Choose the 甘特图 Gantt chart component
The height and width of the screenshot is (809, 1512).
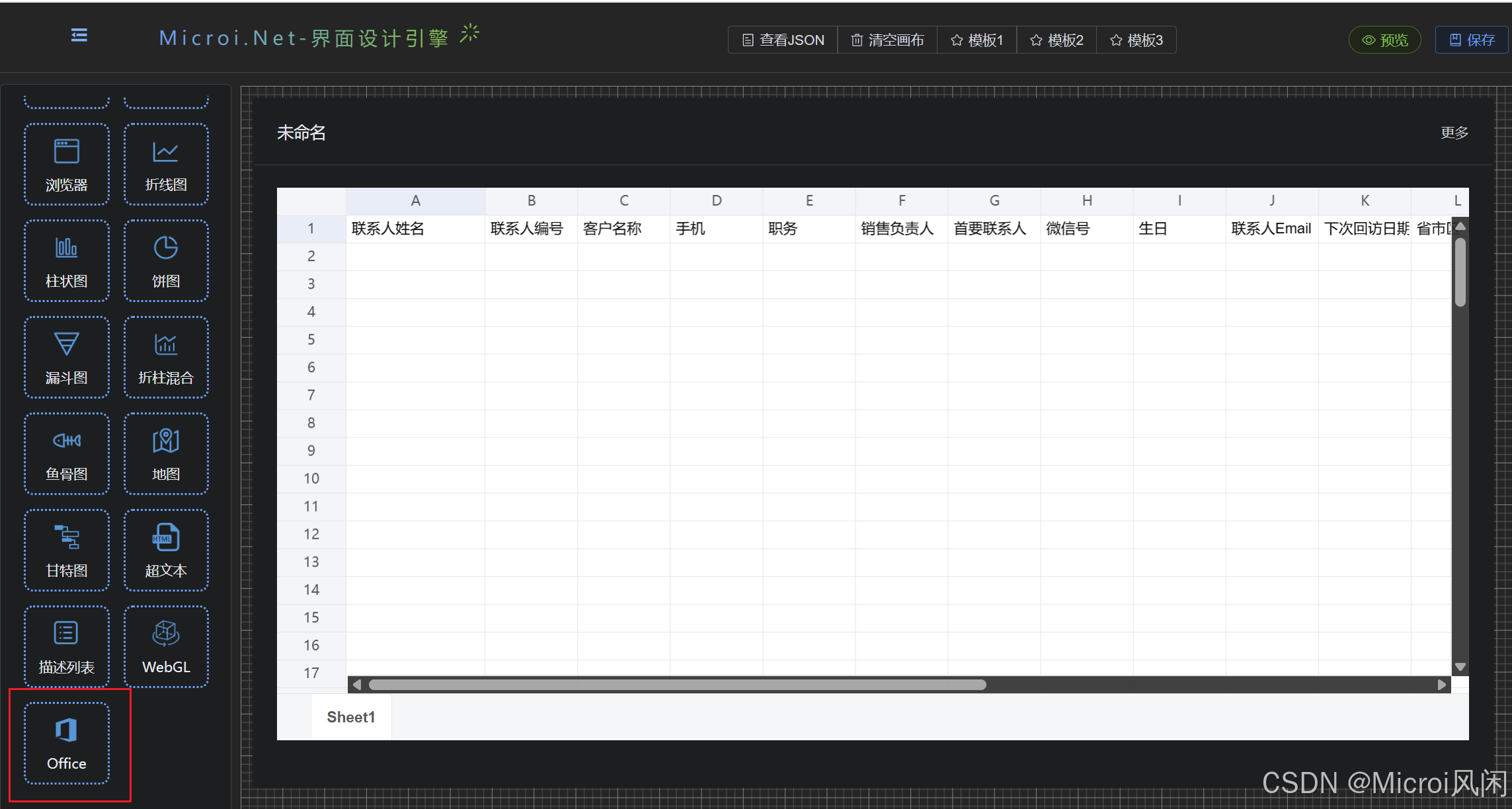67,550
